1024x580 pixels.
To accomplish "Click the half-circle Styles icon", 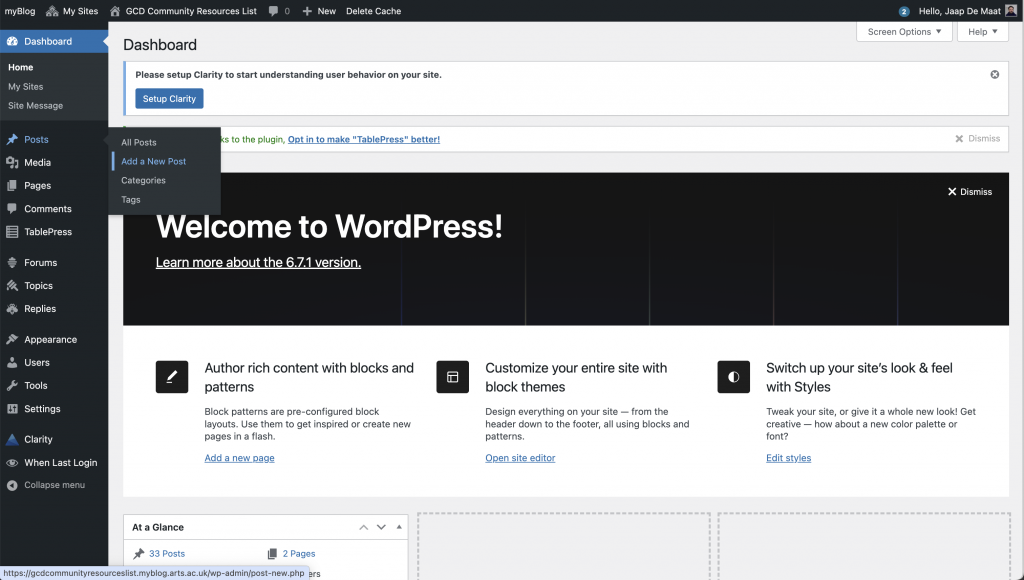I will click(x=733, y=377).
